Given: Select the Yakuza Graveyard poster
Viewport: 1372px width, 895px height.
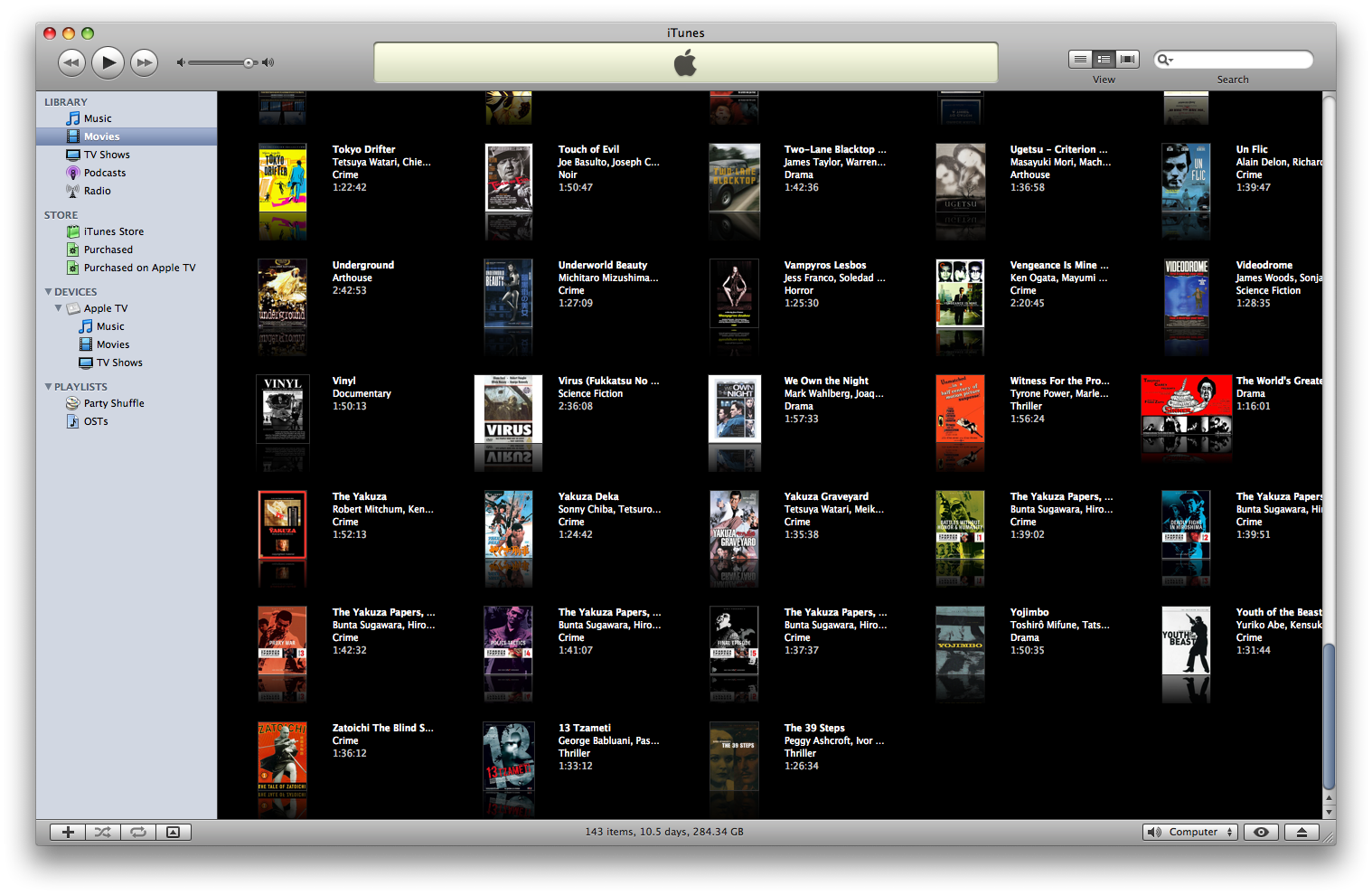Looking at the screenshot, I should pos(735,525).
